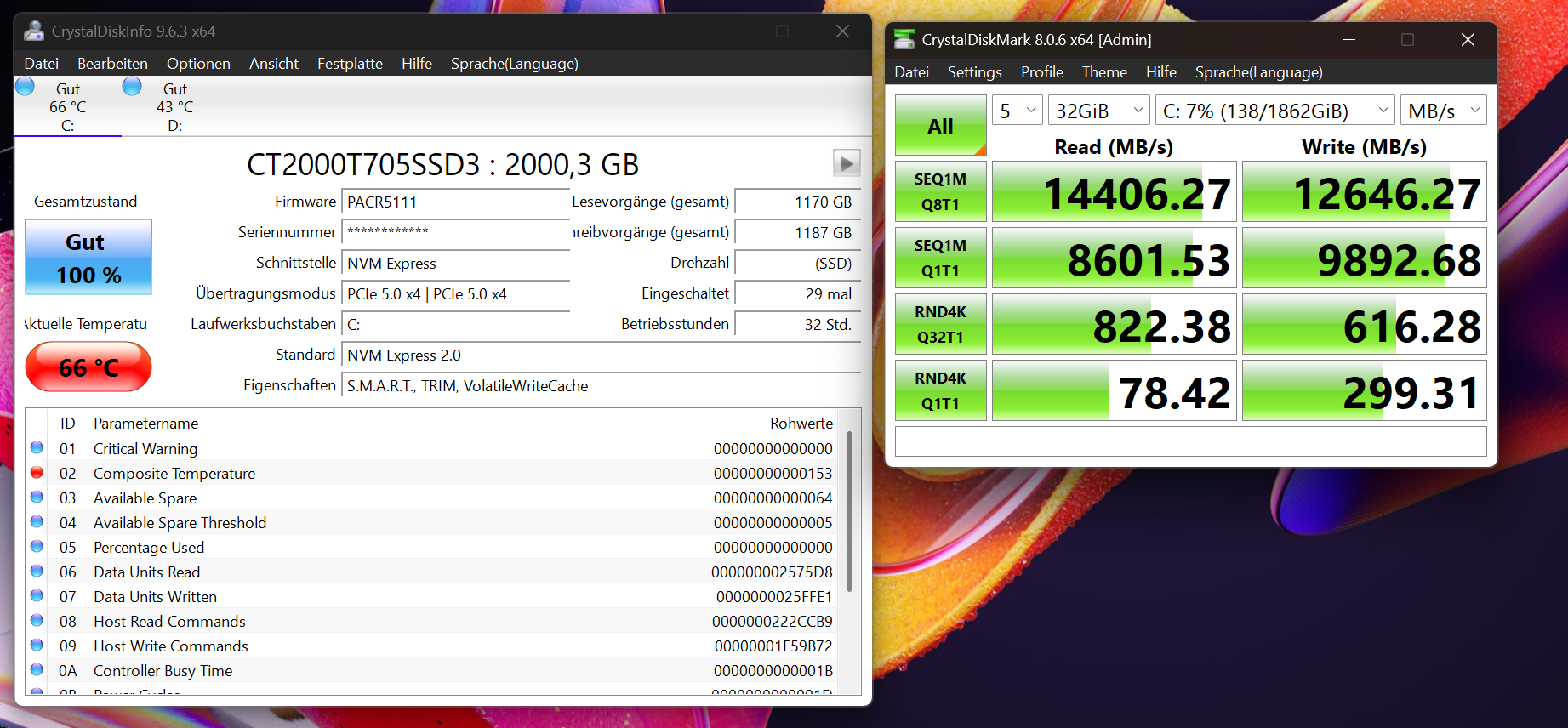Open Datei menu in CrystalDiskInfo
Viewport: 1568px width, 728px height.
[x=42, y=64]
